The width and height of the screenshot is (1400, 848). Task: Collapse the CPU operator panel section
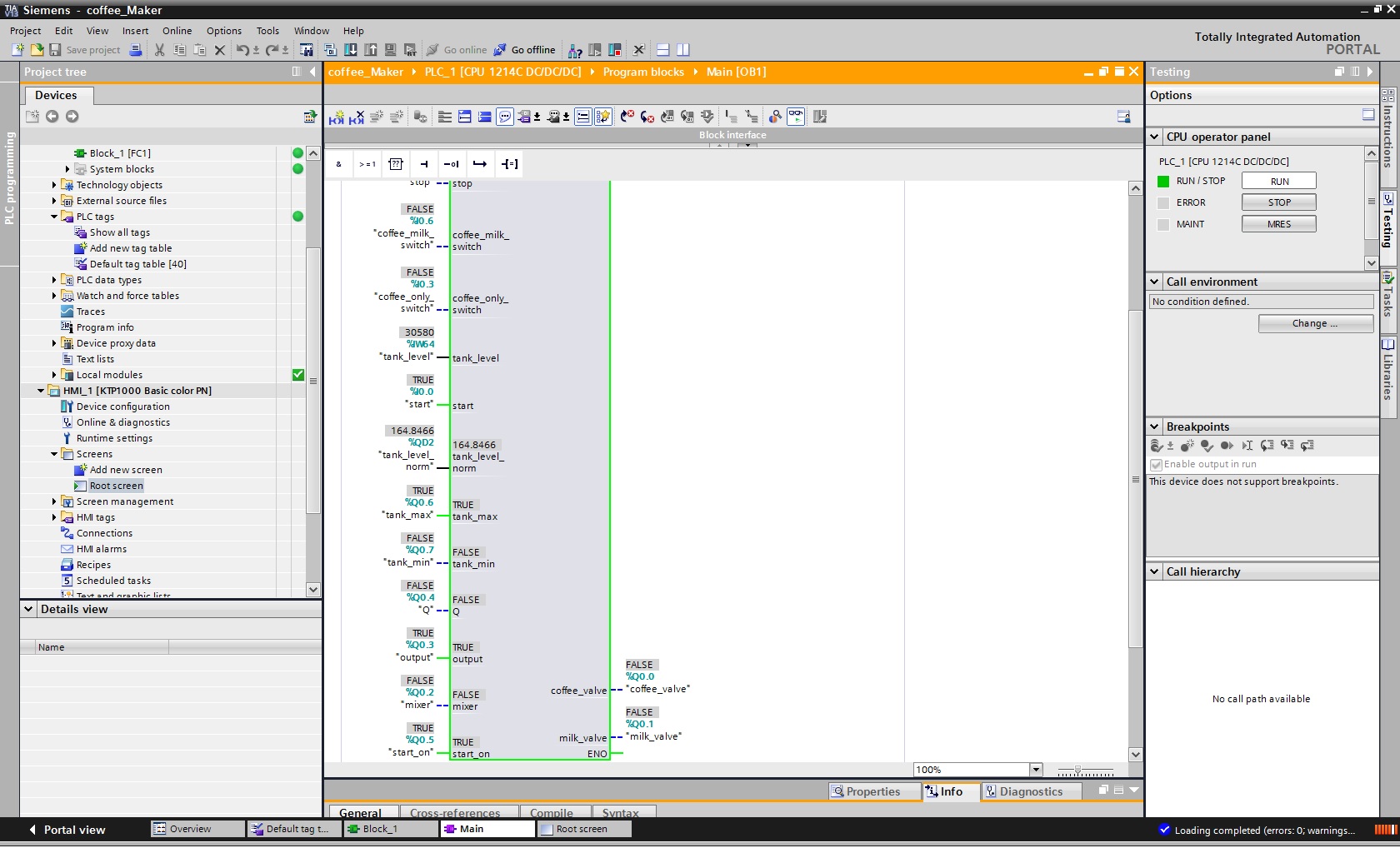1155,137
